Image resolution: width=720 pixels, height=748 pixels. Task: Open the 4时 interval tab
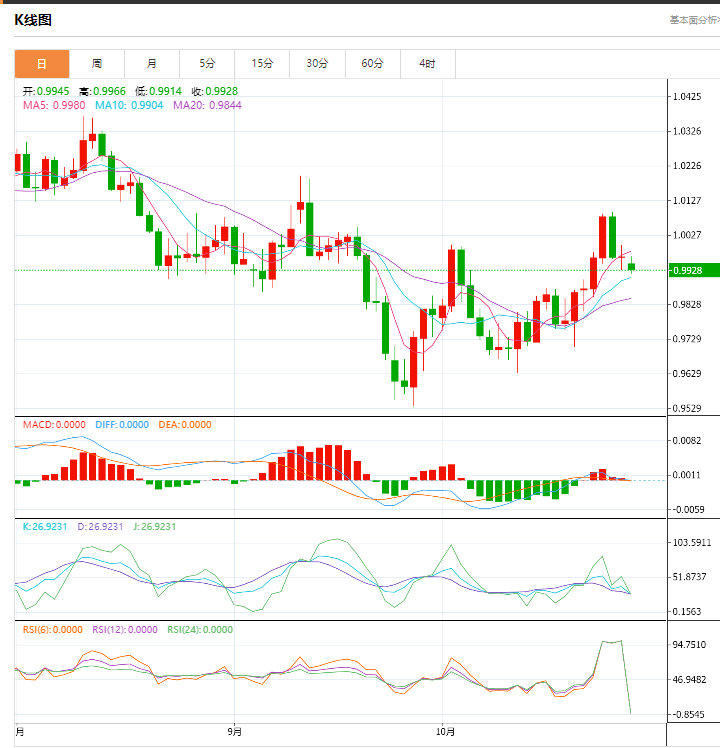pyautogui.click(x=428, y=63)
